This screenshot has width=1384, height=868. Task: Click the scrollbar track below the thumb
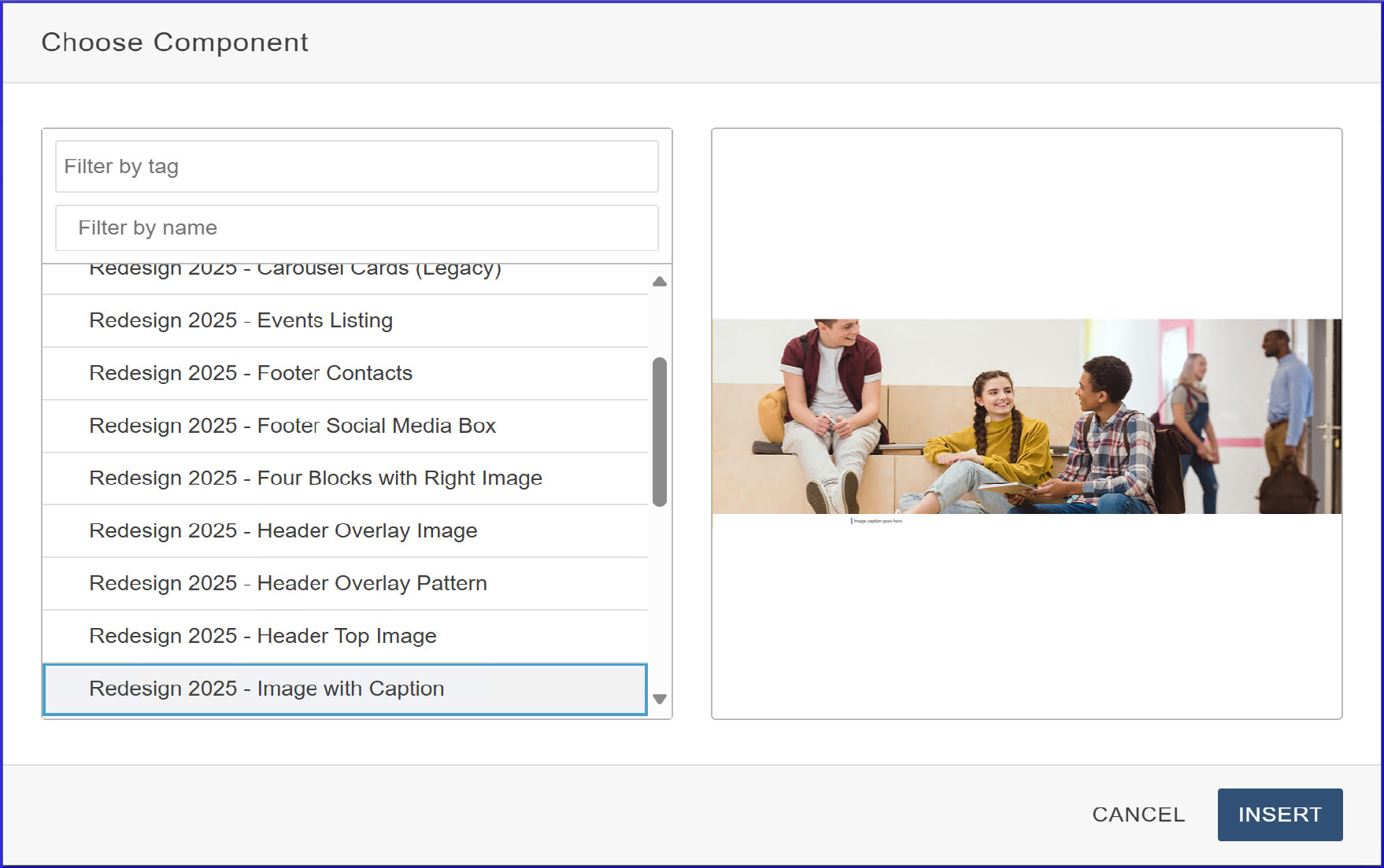tap(660, 598)
